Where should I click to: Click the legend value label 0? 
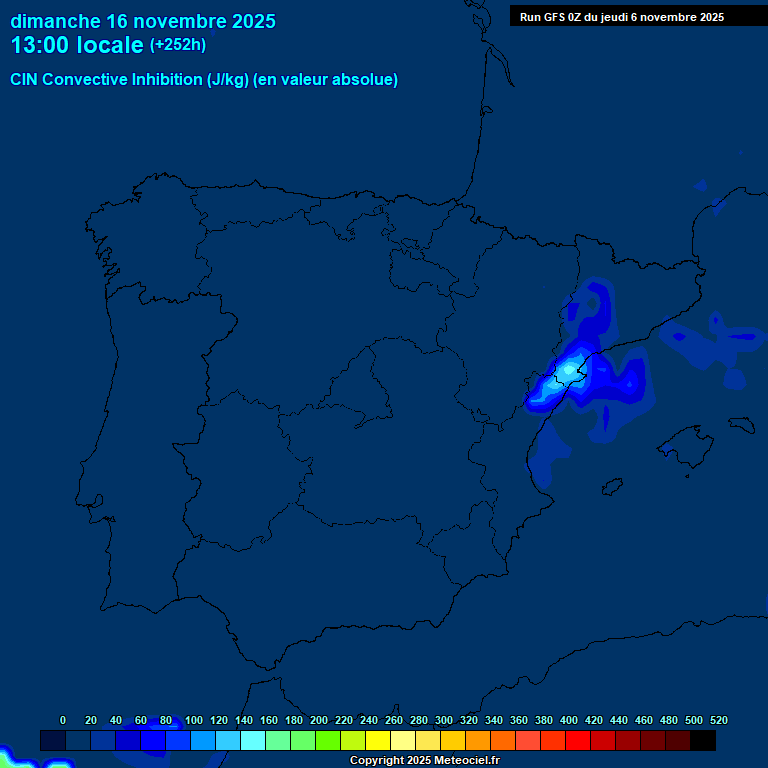point(63,720)
